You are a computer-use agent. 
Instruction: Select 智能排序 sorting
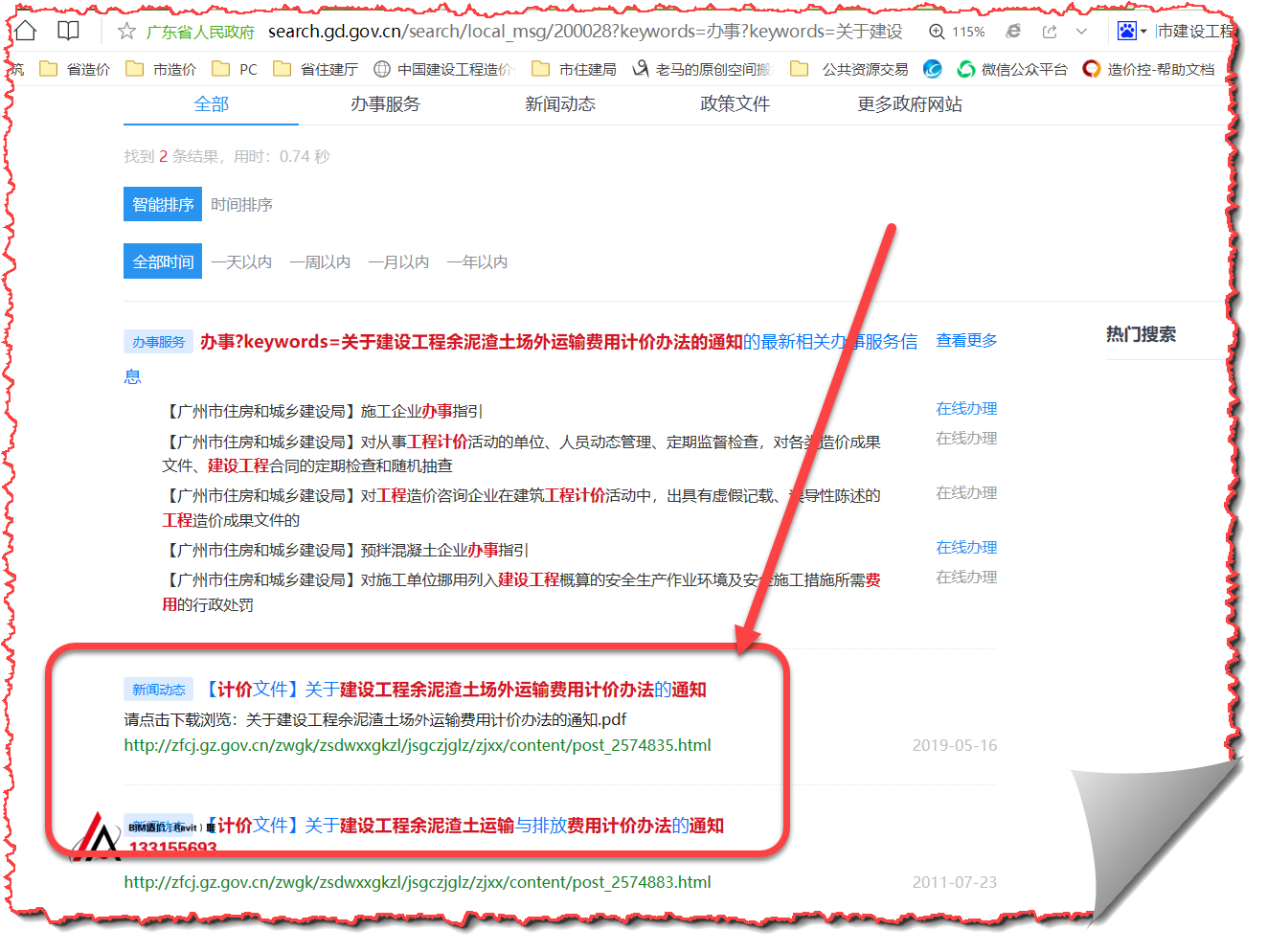(163, 204)
